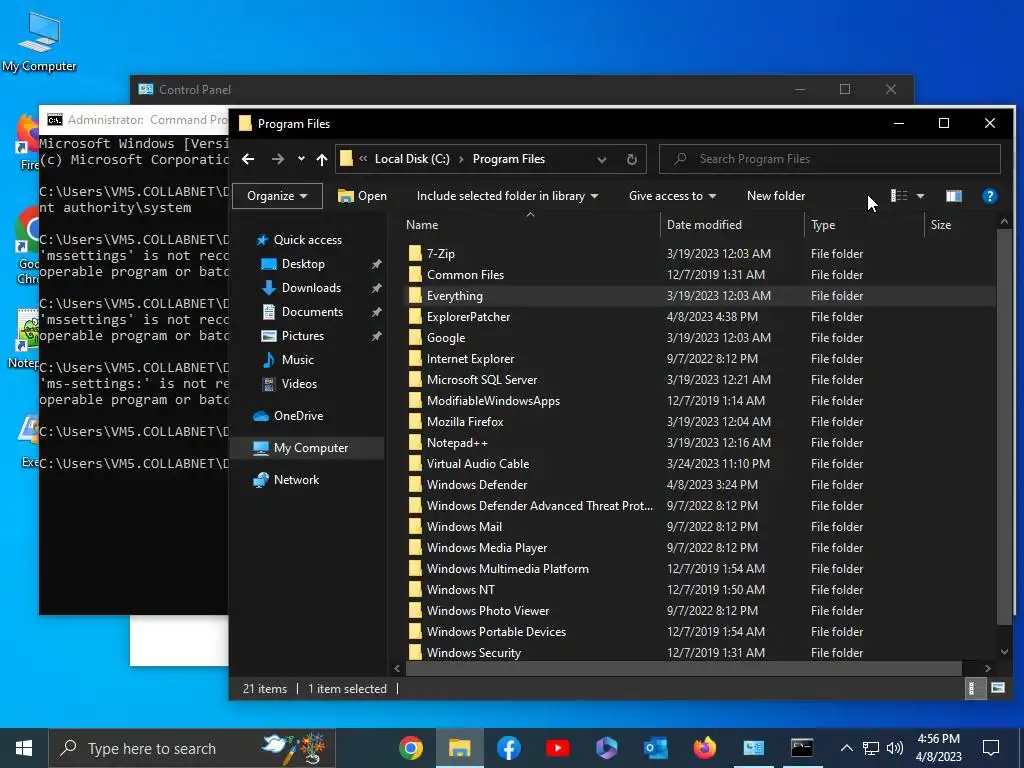Select the Mozilla Firefox folder
Viewport: 1024px width, 768px height.
465,422
